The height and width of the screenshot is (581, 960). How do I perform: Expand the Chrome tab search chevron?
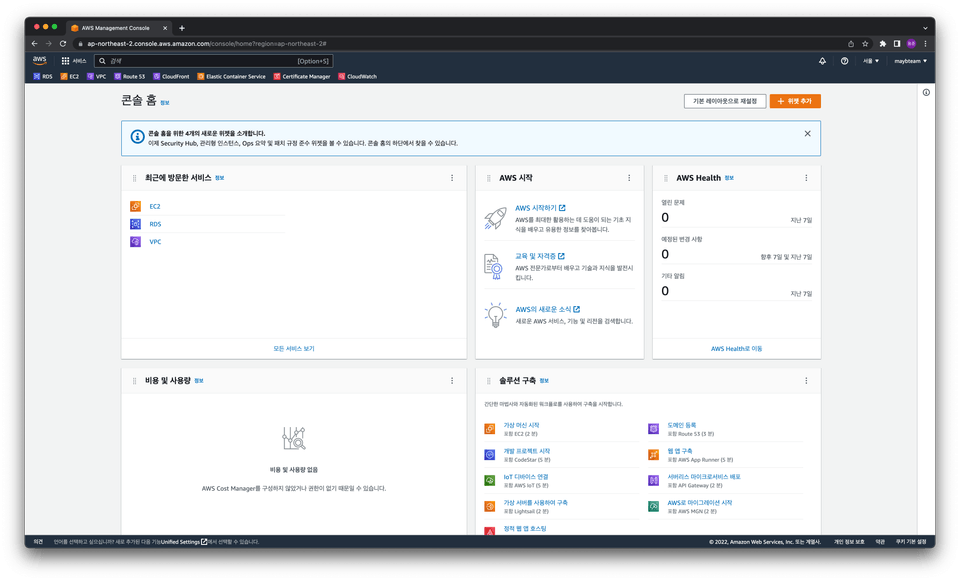(x=925, y=28)
